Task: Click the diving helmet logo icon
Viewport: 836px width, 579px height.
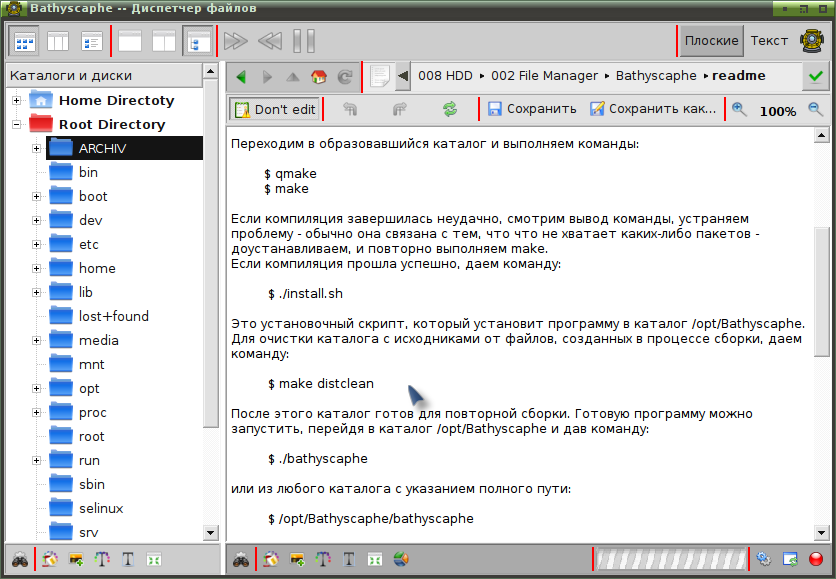Action: pos(812,41)
